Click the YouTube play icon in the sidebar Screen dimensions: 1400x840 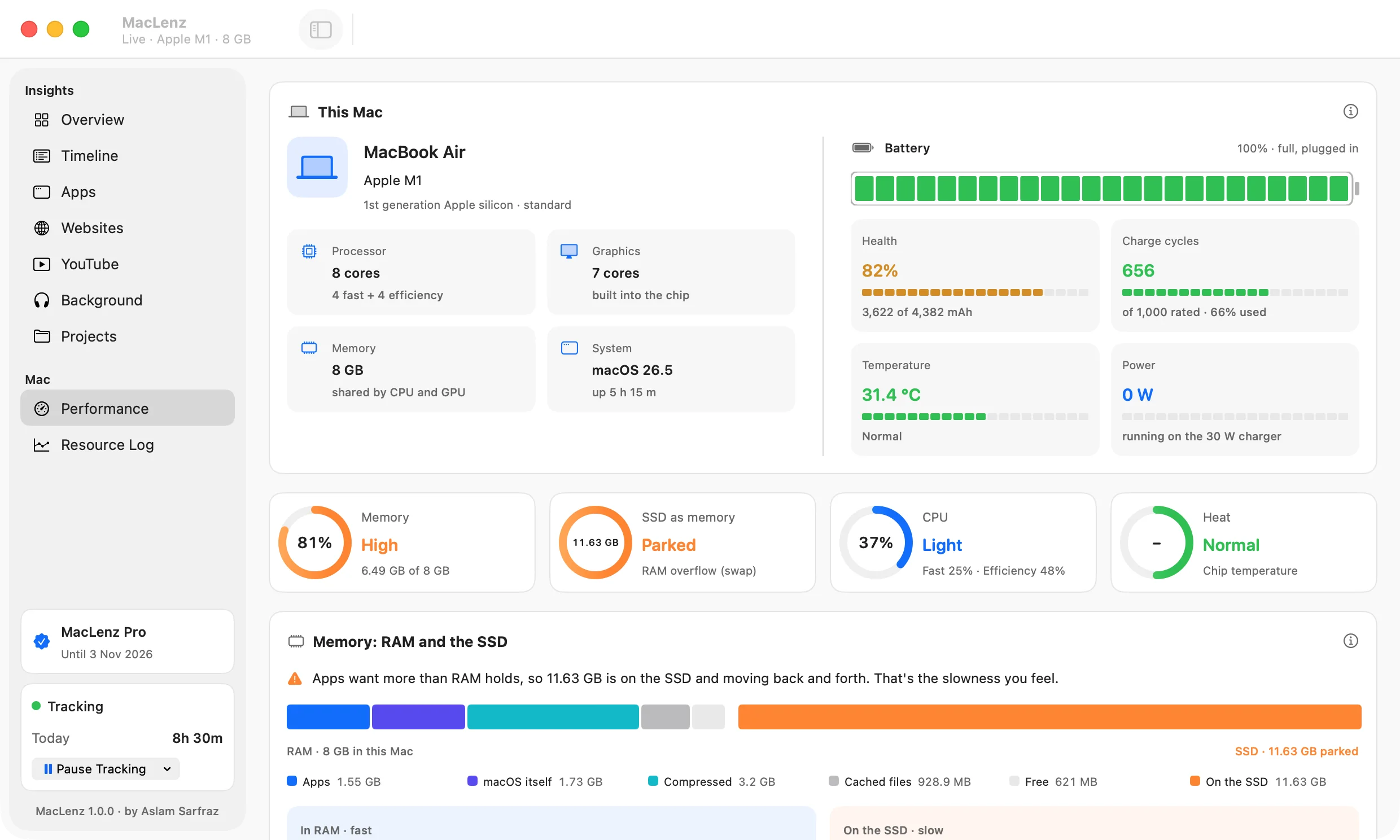tap(42, 264)
